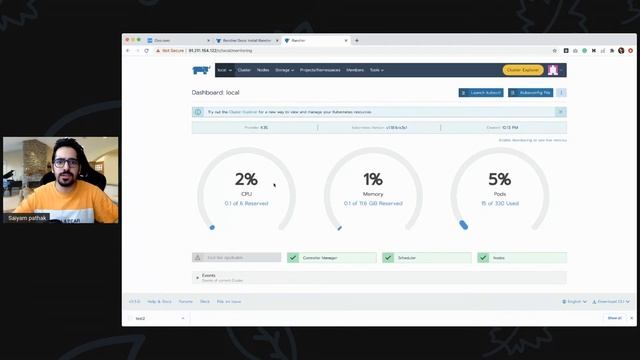This screenshot has width=640, height=360.
Task: Go to Nodes in navigation bar
Action: (x=263, y=70)
